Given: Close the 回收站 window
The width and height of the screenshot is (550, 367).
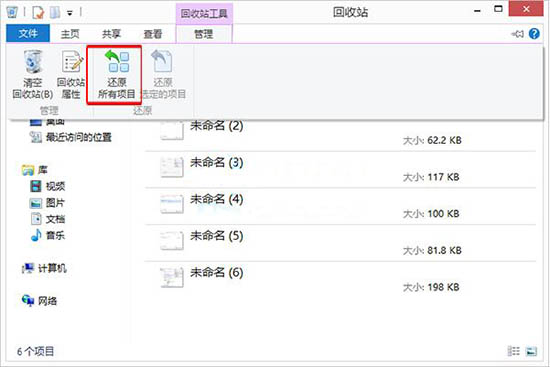Looking at the screenshot, I should (x=526, y=9).
